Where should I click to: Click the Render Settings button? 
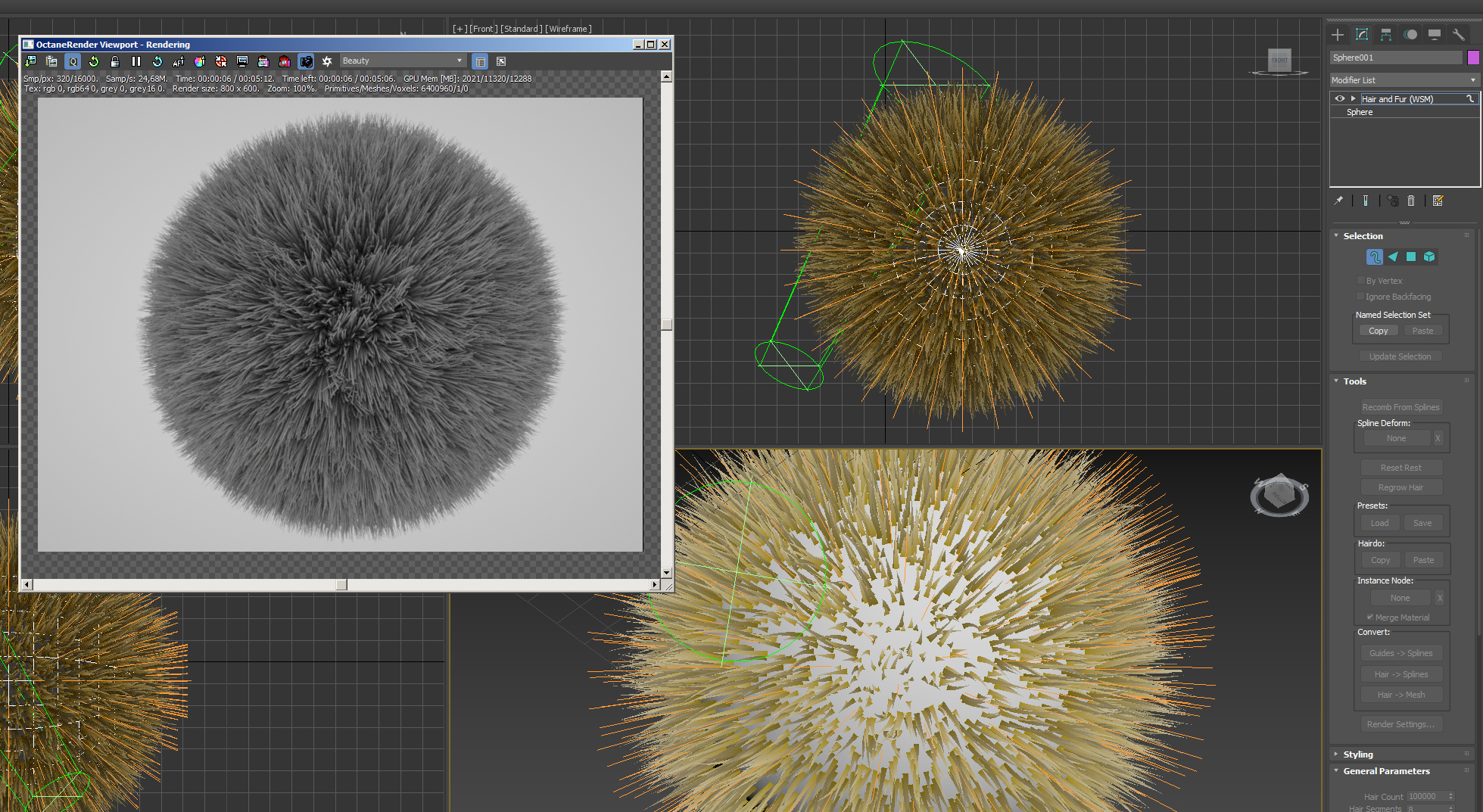[x=1400, y=725]
